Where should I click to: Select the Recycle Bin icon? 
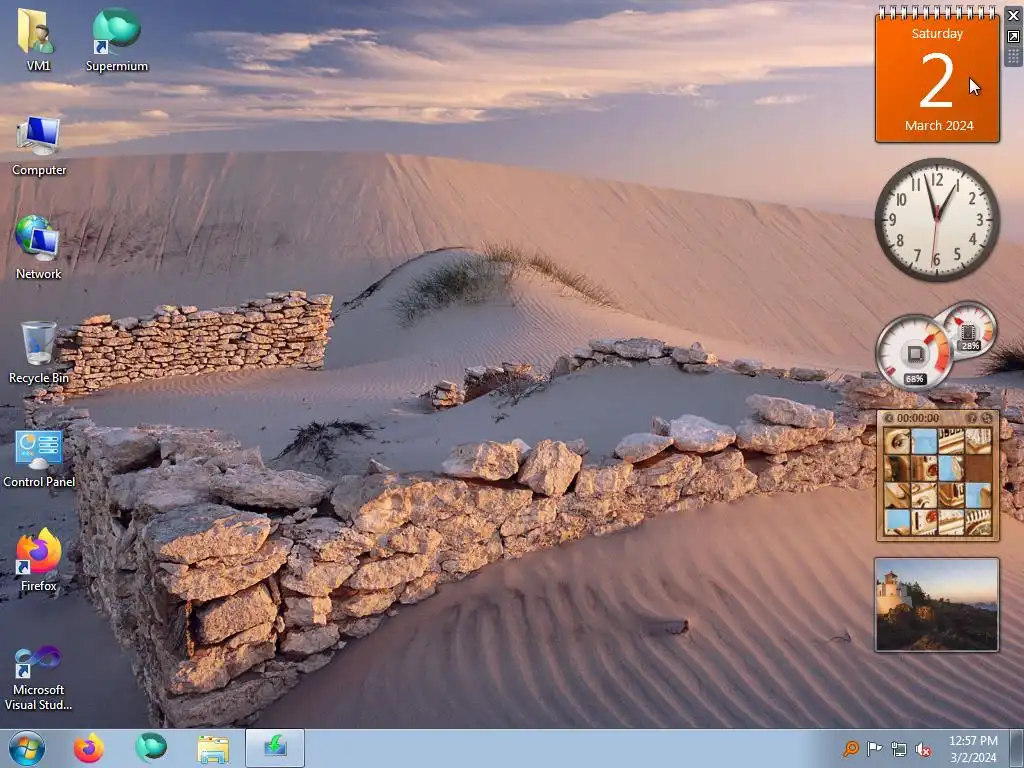(x=38, y=353)
